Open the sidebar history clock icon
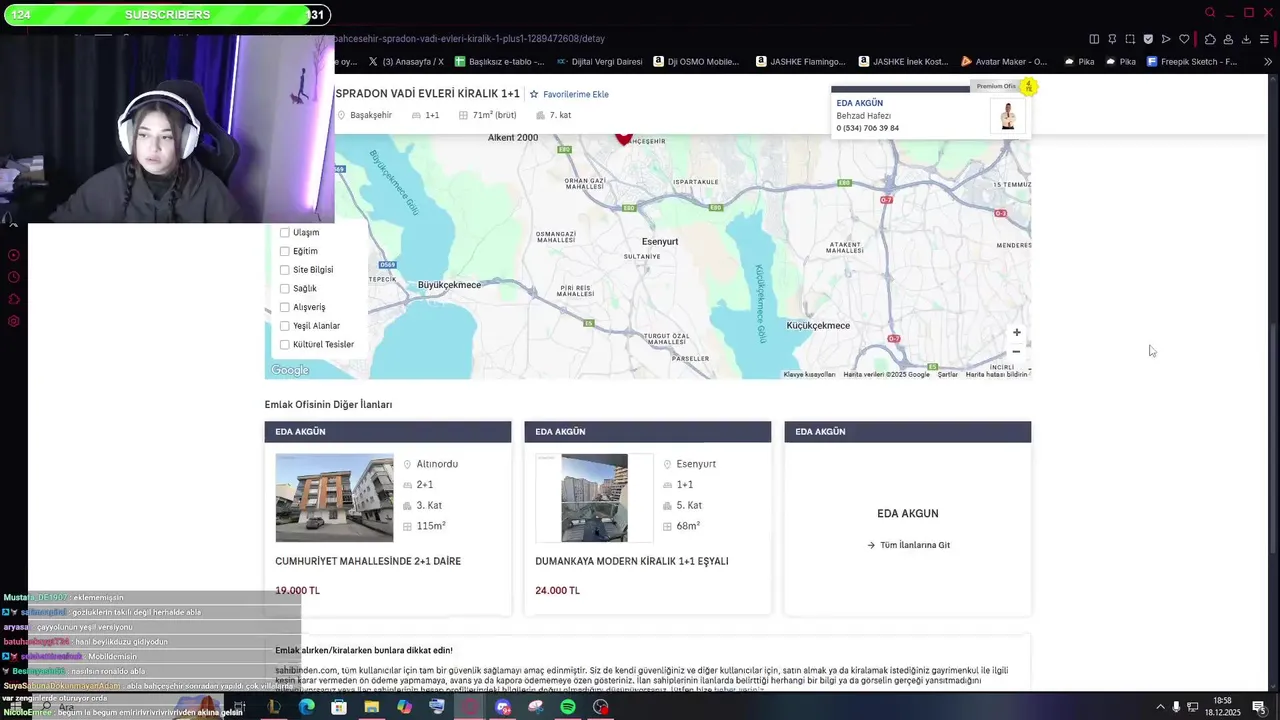Image resolution: width=1280 pixels, height=720 pixels. click(13, 277)
